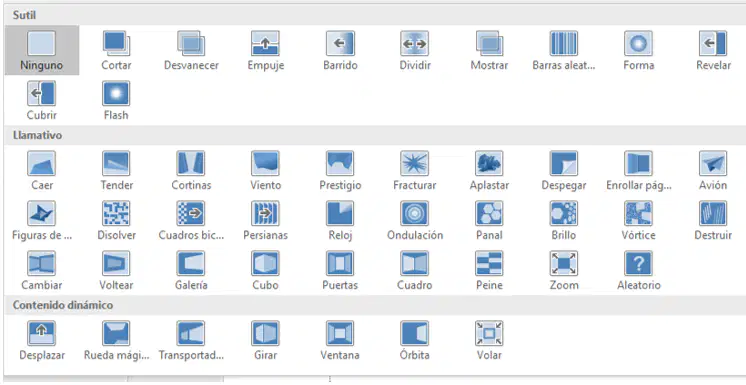Viewport: 746px width, 385px height.
Task: Select the Mostrar transition
Action: pyautogui.click(x=489, y=50)
